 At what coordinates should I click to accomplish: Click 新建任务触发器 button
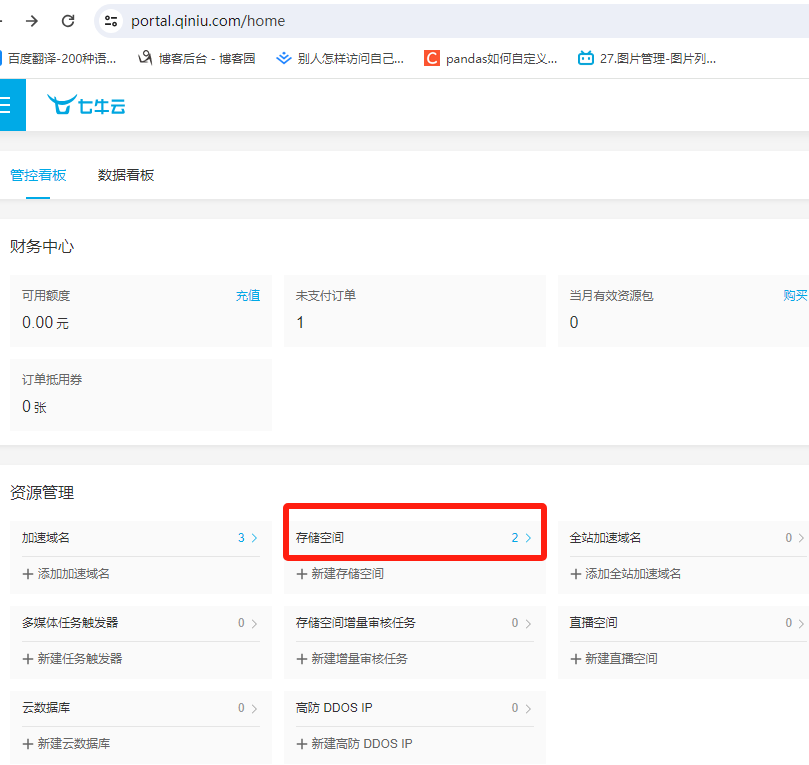click(72, 659)
